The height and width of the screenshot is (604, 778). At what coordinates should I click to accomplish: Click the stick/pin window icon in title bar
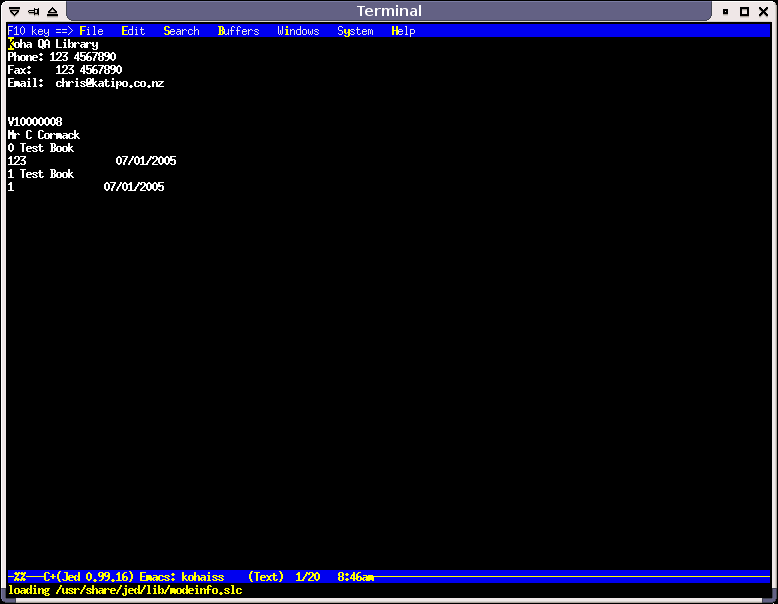[33, 11]
